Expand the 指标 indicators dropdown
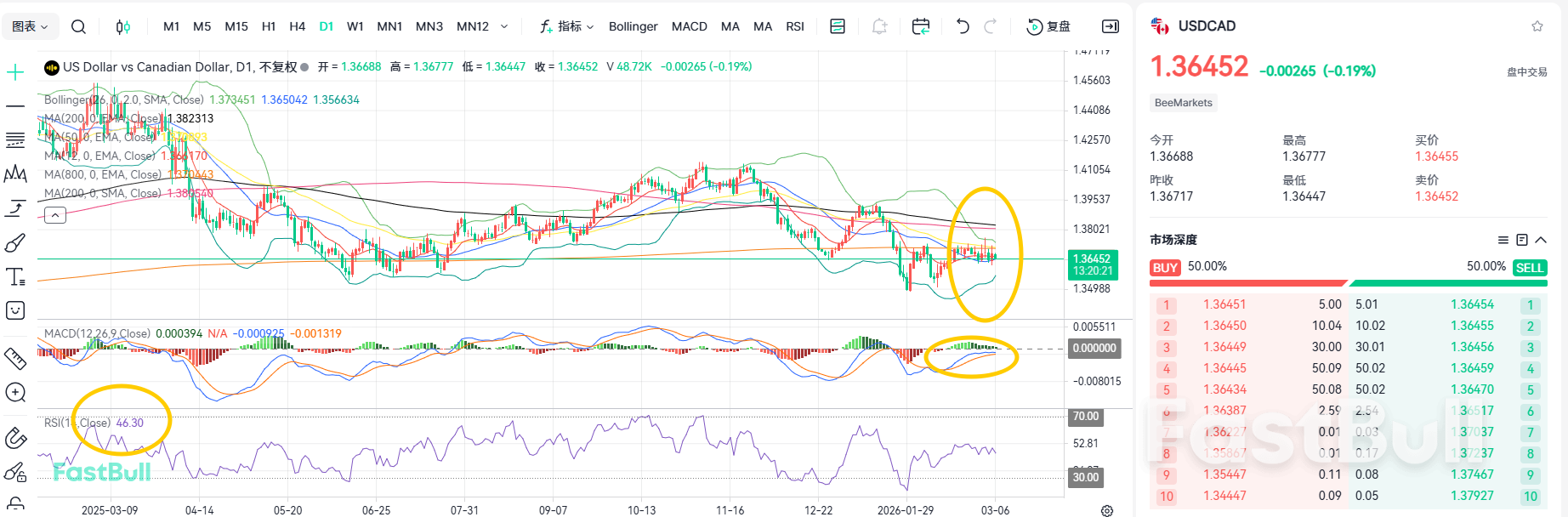Screen dimensions: 1568x517 pyautogui.click(x=567, y=26)
